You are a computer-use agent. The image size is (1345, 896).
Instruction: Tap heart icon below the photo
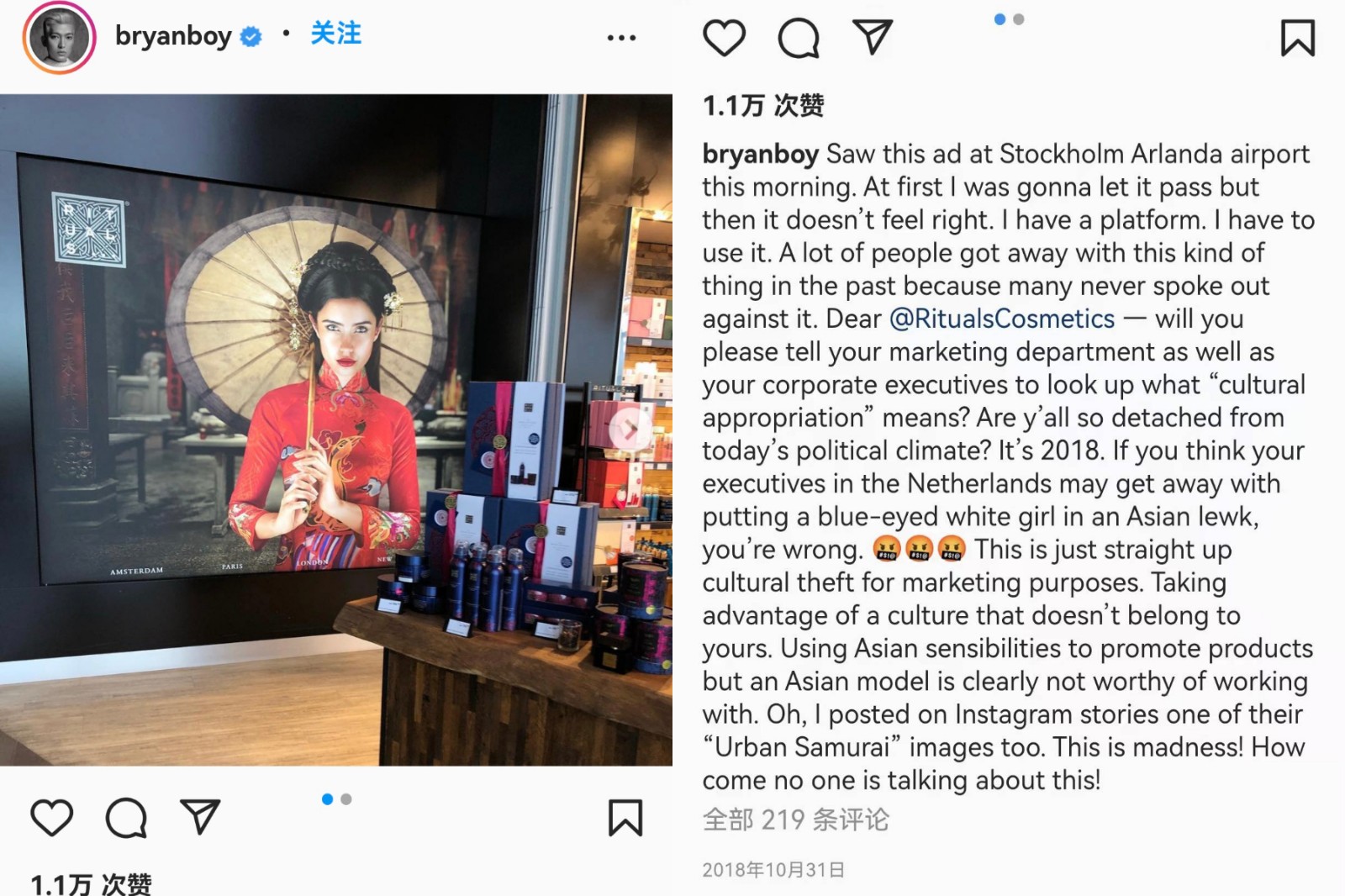(51, 818)
